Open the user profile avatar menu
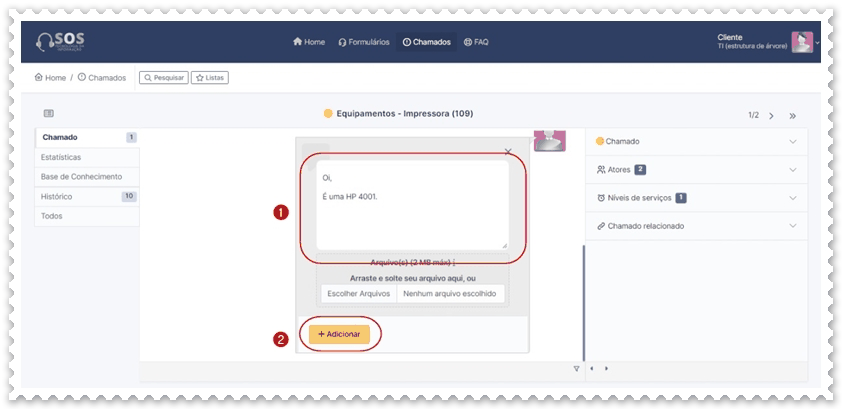The image size is (842, 409). (802, 42)
